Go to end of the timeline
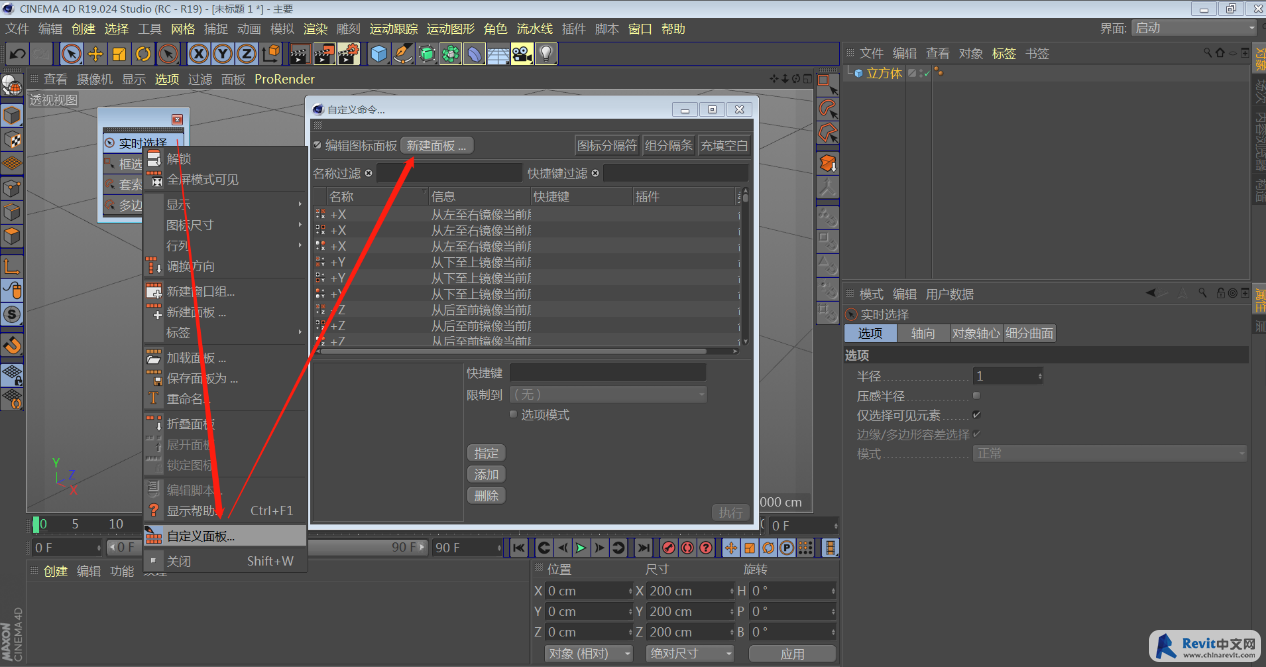 pos(643,548)
